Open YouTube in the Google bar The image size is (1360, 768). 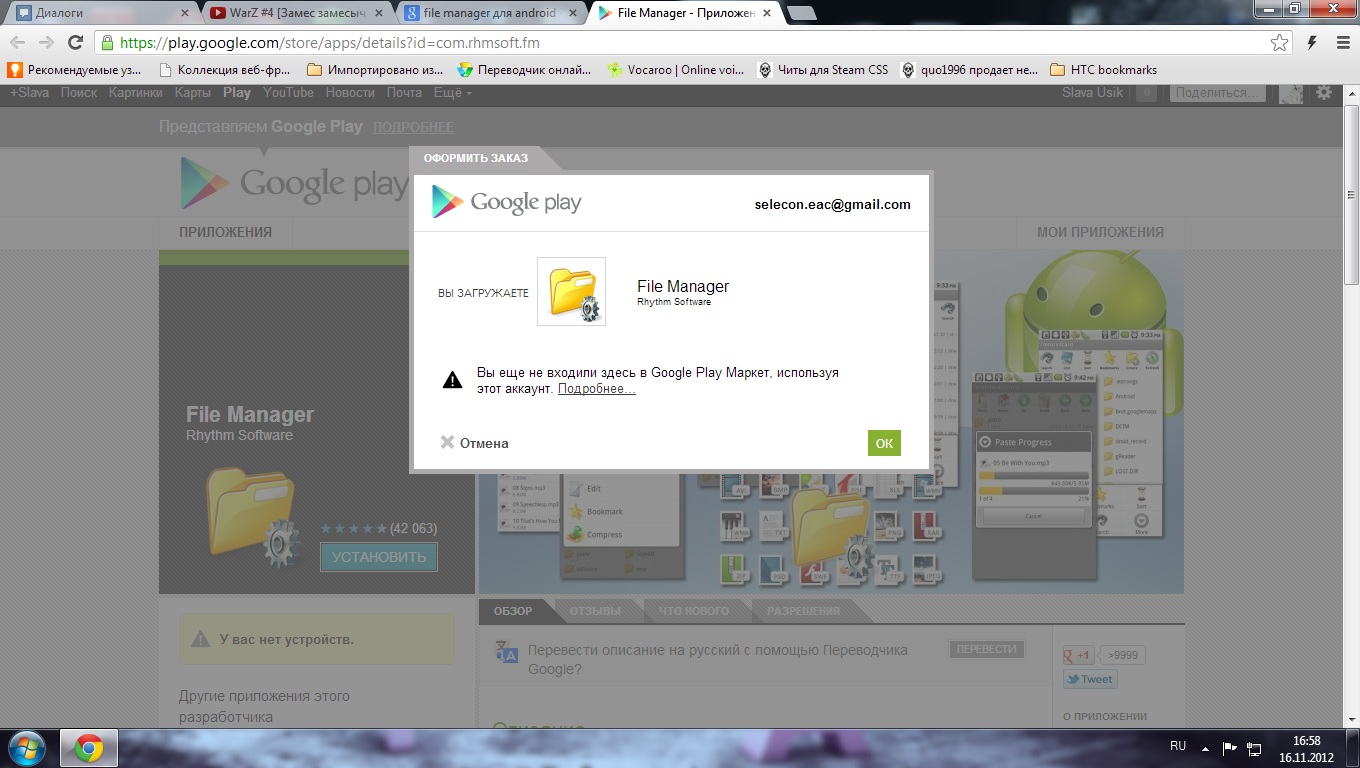[288, 92]
